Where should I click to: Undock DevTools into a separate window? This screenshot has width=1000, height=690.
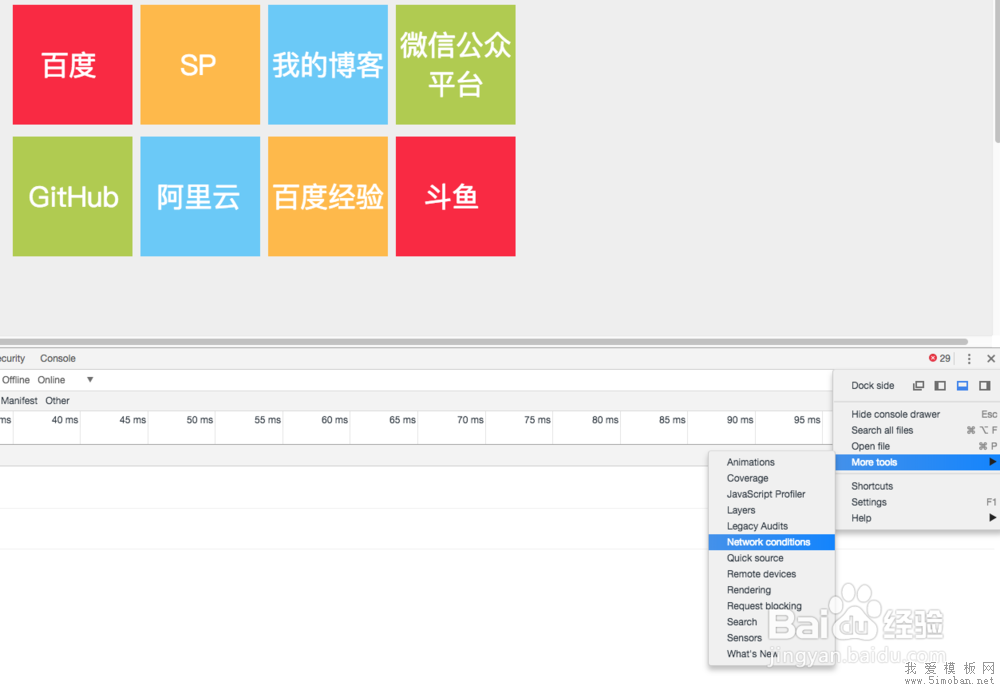click(x=918, y=386)
